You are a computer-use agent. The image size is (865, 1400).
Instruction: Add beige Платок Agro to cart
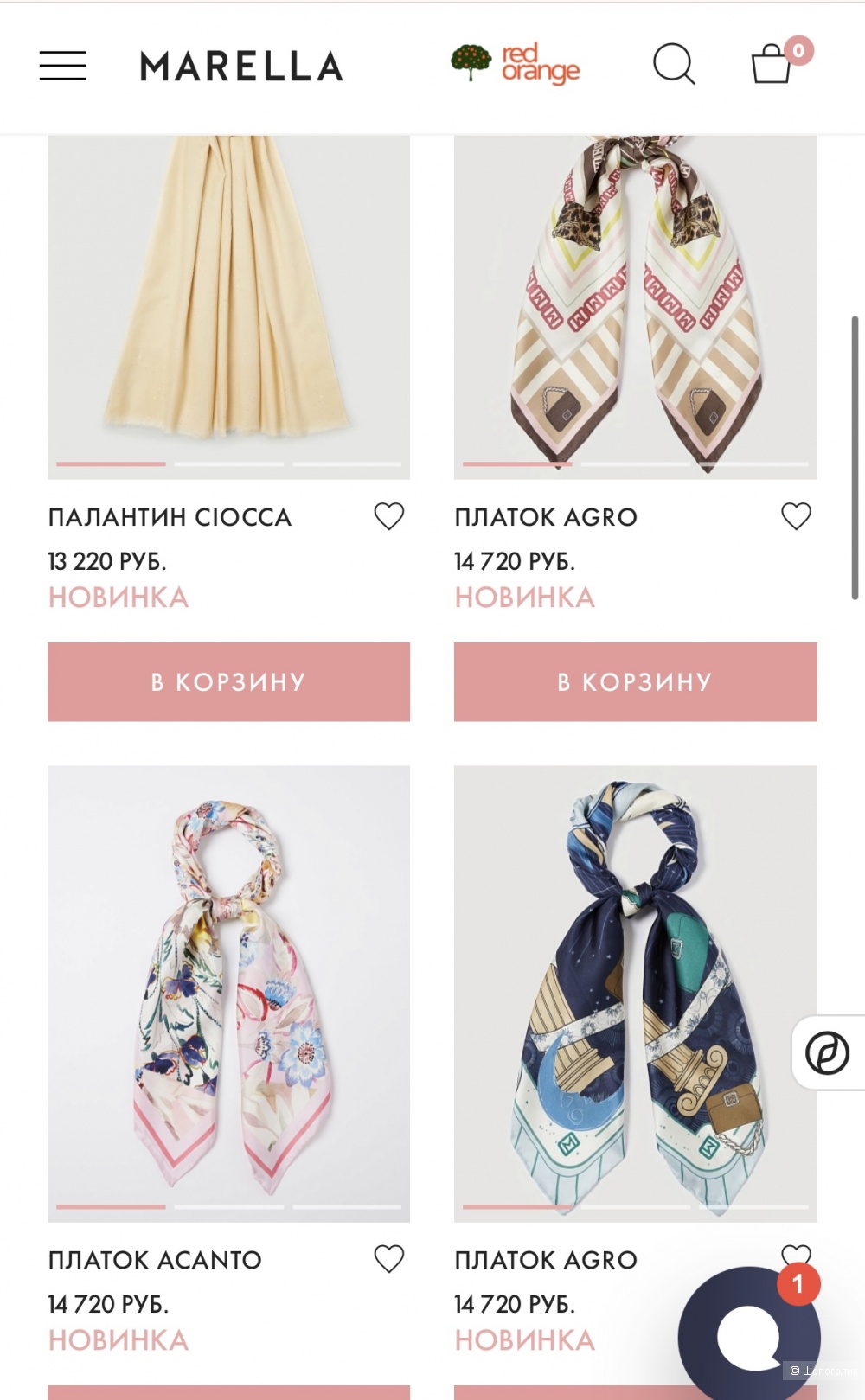[636, 681]
